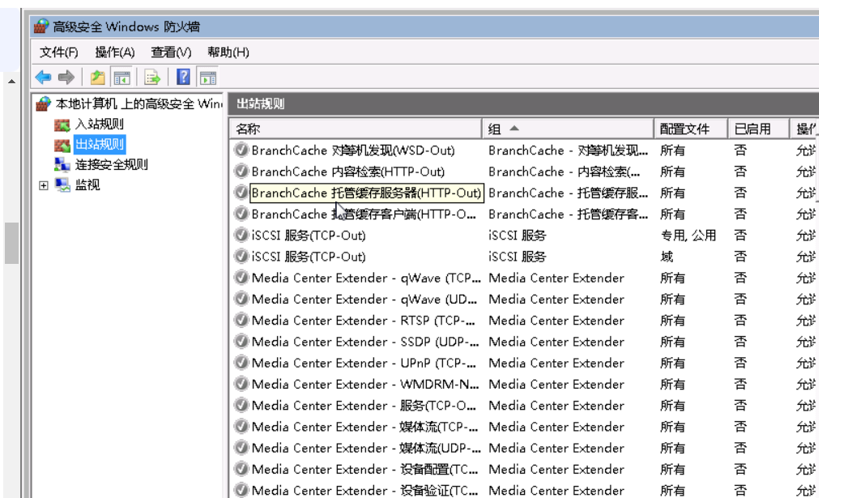Open the 操作(A) menu
This screenshot has width=852, height=498.
tap(115, 52)
